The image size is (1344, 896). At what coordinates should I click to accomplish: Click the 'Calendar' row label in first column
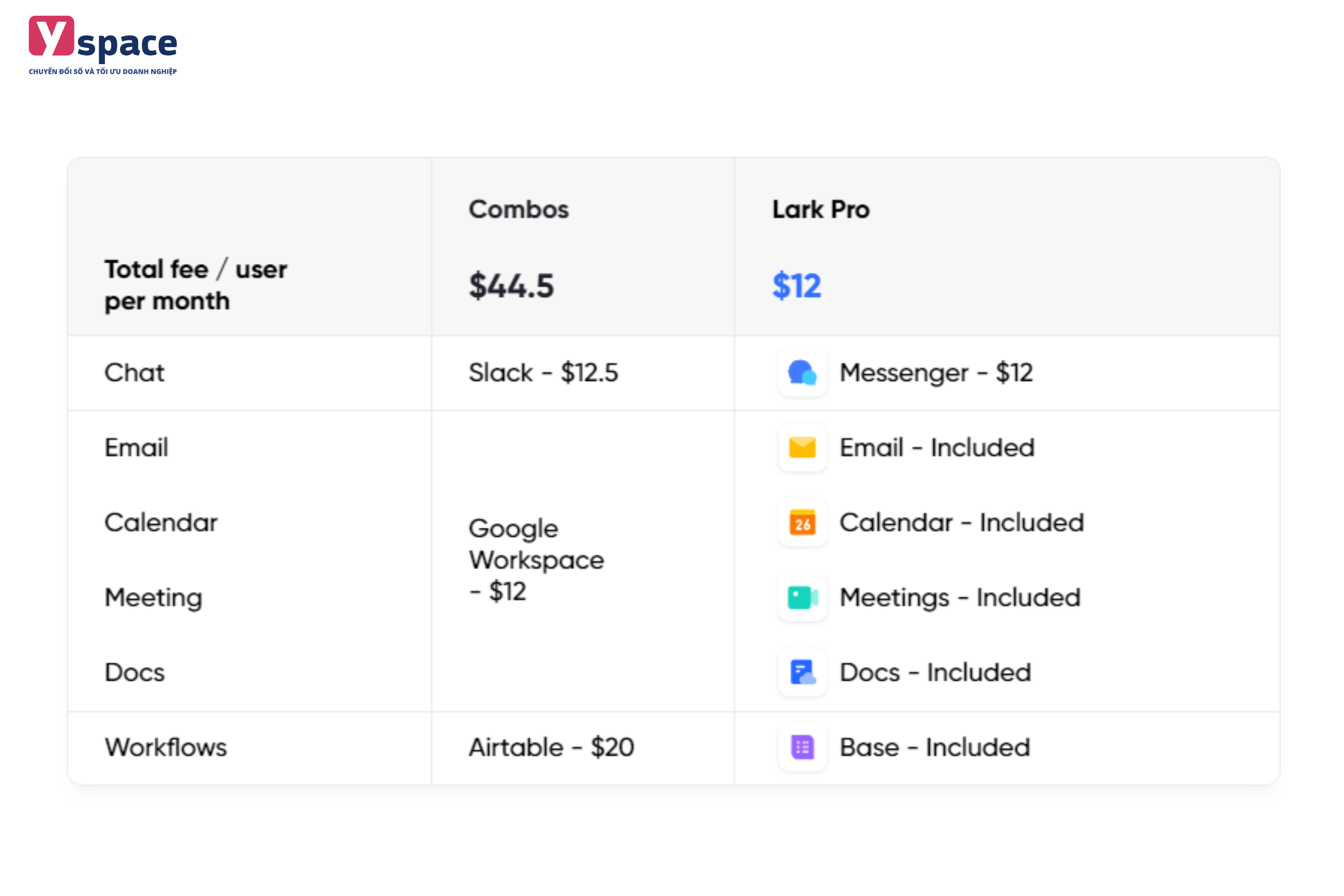(160, 522)
